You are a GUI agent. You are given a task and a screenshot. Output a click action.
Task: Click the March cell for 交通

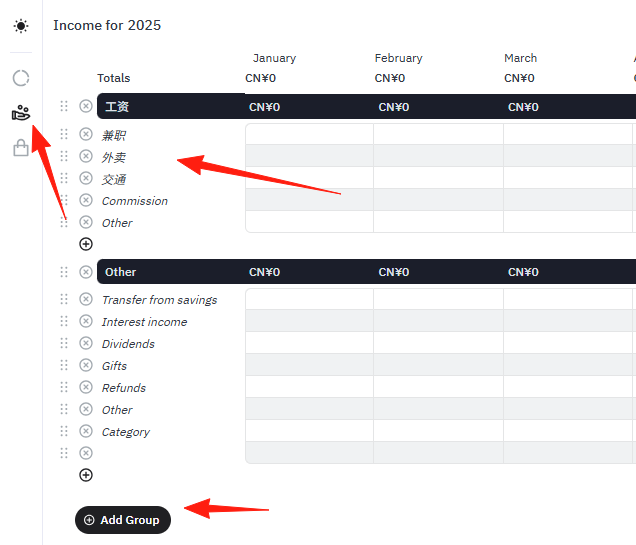(x=568, y=178)
